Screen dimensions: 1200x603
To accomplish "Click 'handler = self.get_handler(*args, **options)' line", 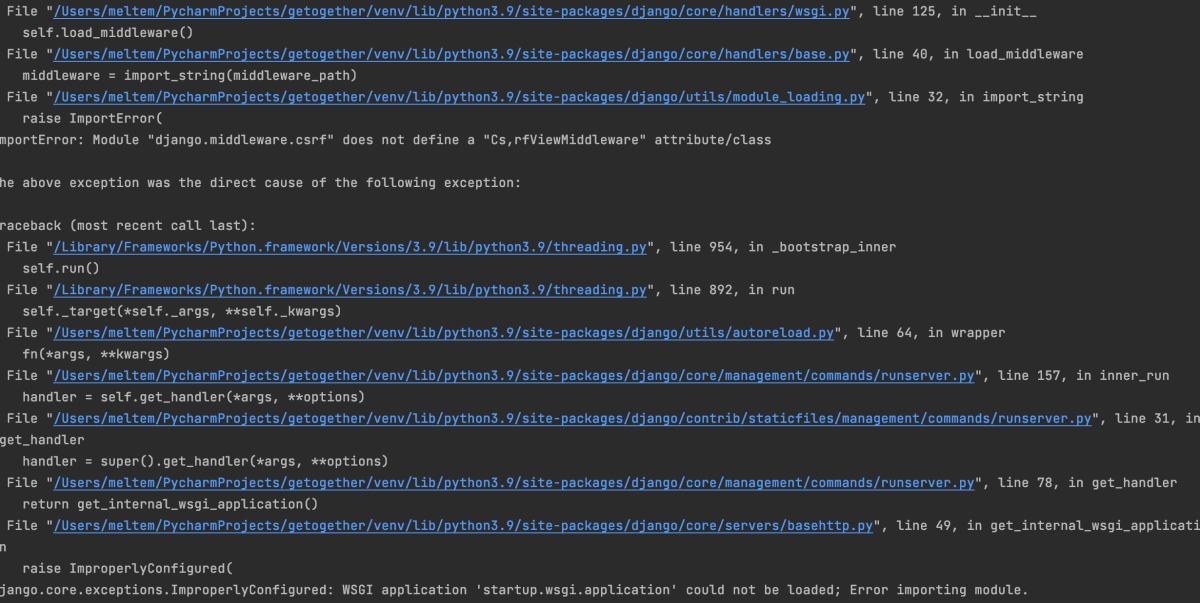I will tap(194, 398).
